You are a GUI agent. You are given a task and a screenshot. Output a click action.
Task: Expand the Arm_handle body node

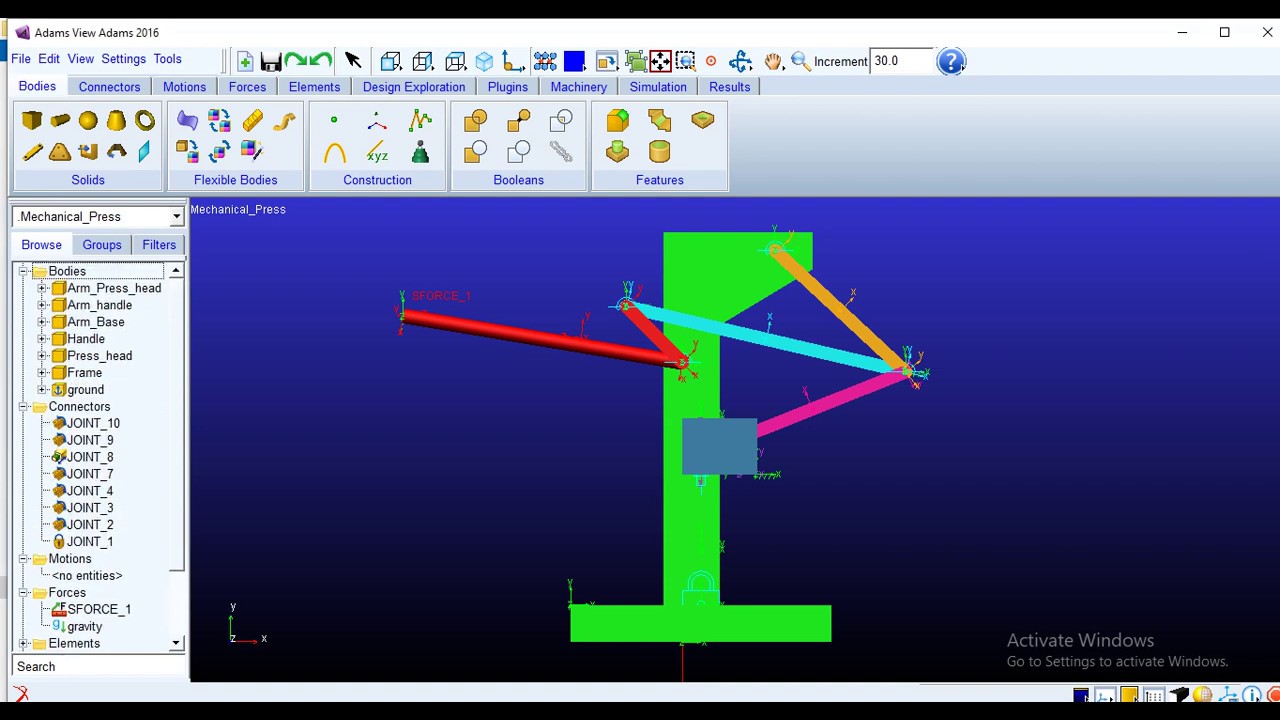(x=42, y=305)
